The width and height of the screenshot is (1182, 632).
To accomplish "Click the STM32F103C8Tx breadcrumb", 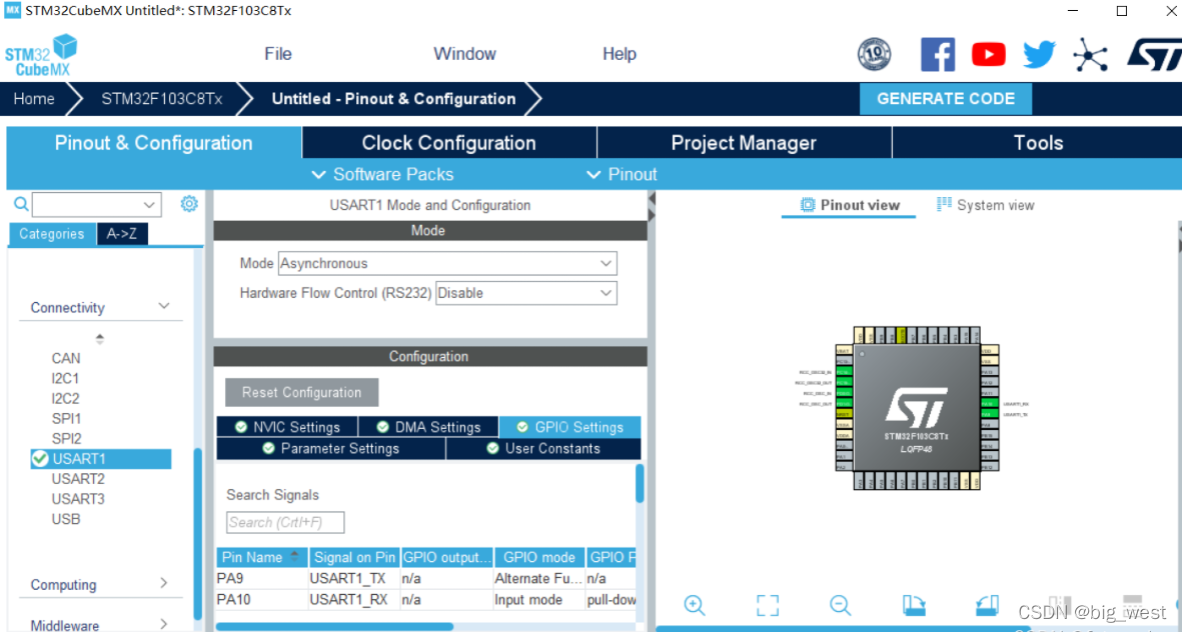I will [x=161, y=99].
